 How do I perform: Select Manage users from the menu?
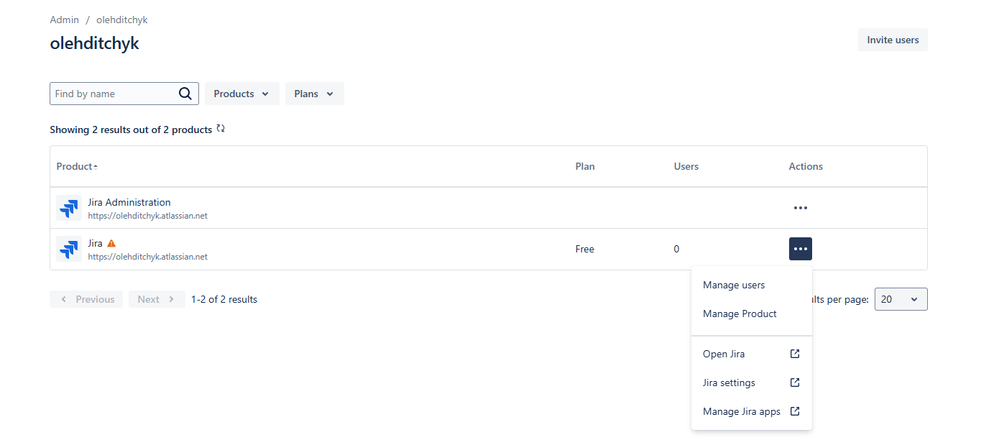[733, 285]
